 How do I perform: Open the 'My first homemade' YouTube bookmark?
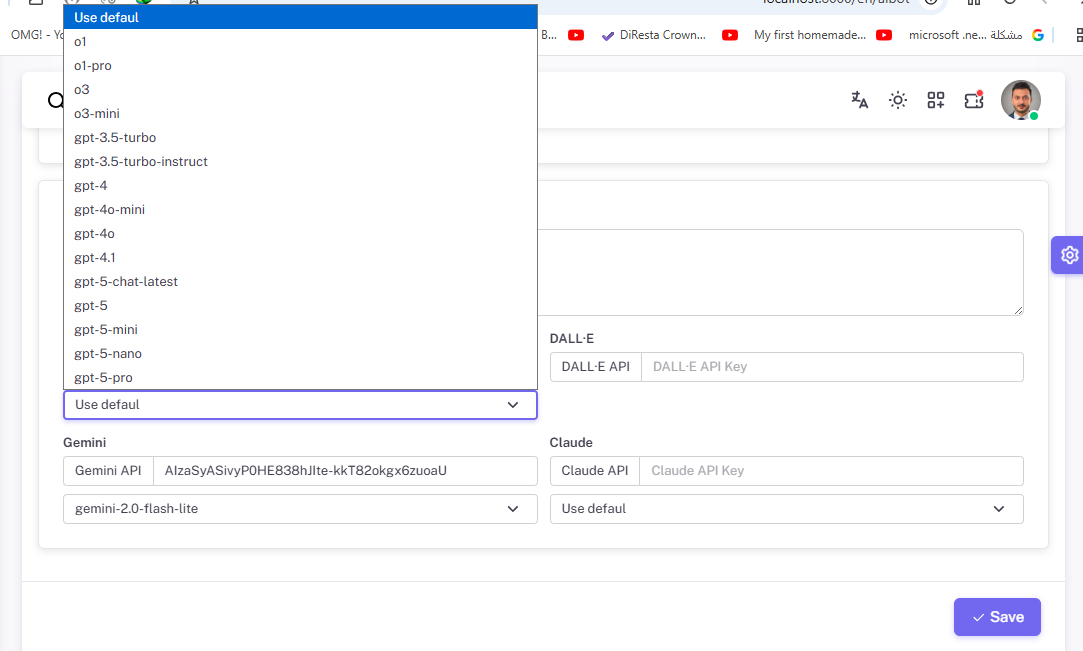pyautogui.click(x=807, y=35)
